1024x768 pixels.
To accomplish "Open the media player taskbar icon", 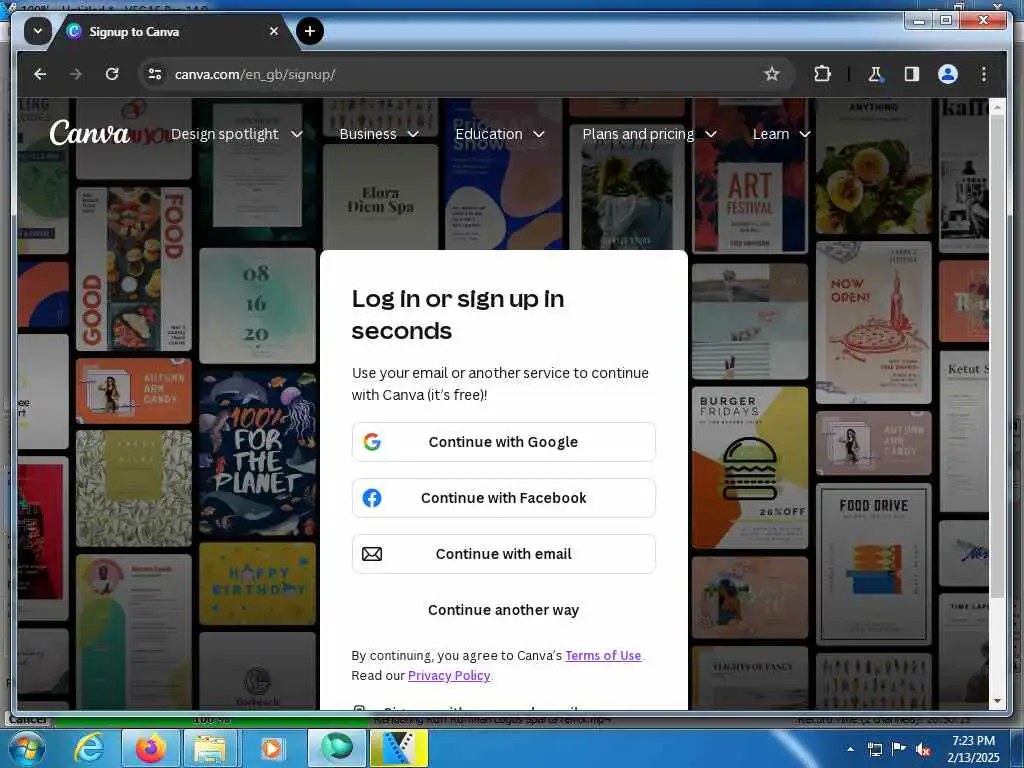I will (x=272, y=749).
